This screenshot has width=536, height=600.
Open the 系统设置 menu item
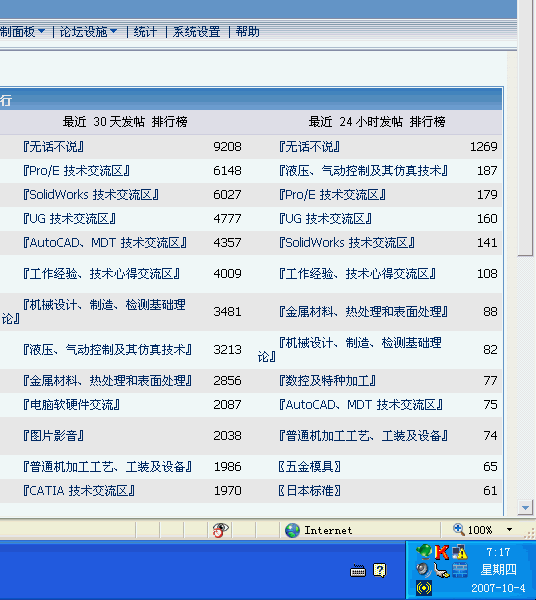[197, 32]
